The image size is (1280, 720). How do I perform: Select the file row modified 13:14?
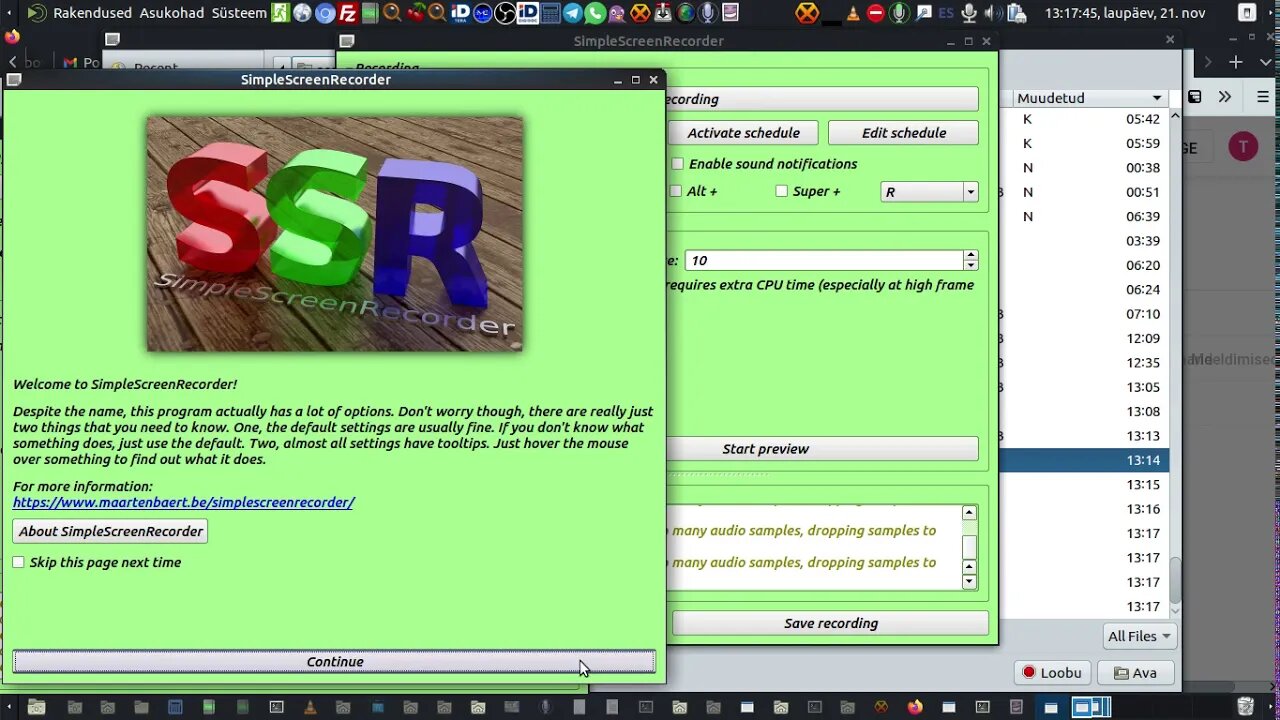1085,460
